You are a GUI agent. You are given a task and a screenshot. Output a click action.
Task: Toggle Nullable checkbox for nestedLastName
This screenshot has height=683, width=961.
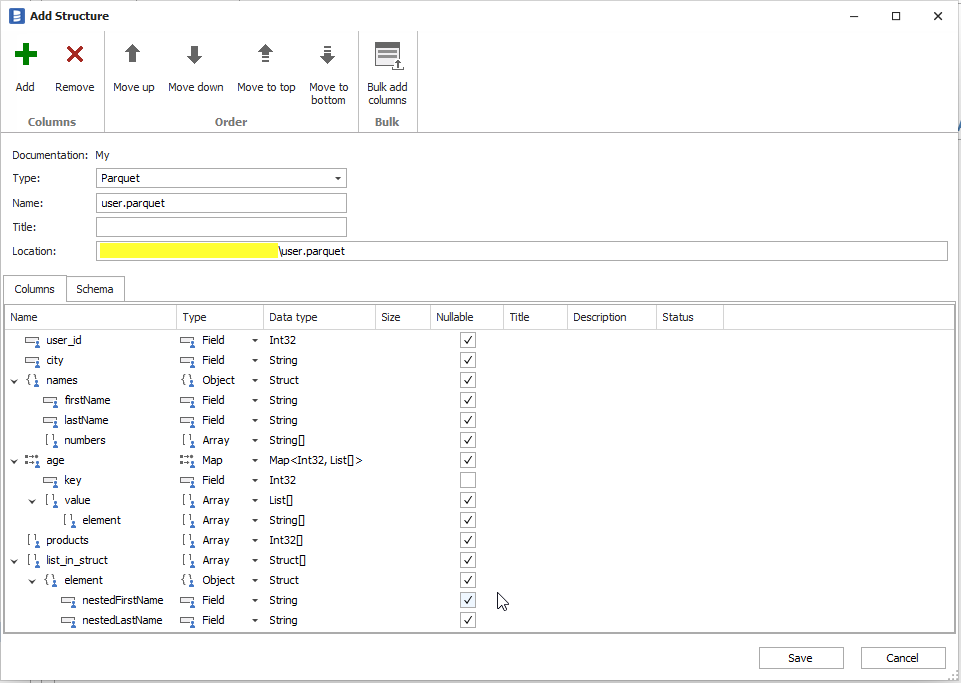468,620
